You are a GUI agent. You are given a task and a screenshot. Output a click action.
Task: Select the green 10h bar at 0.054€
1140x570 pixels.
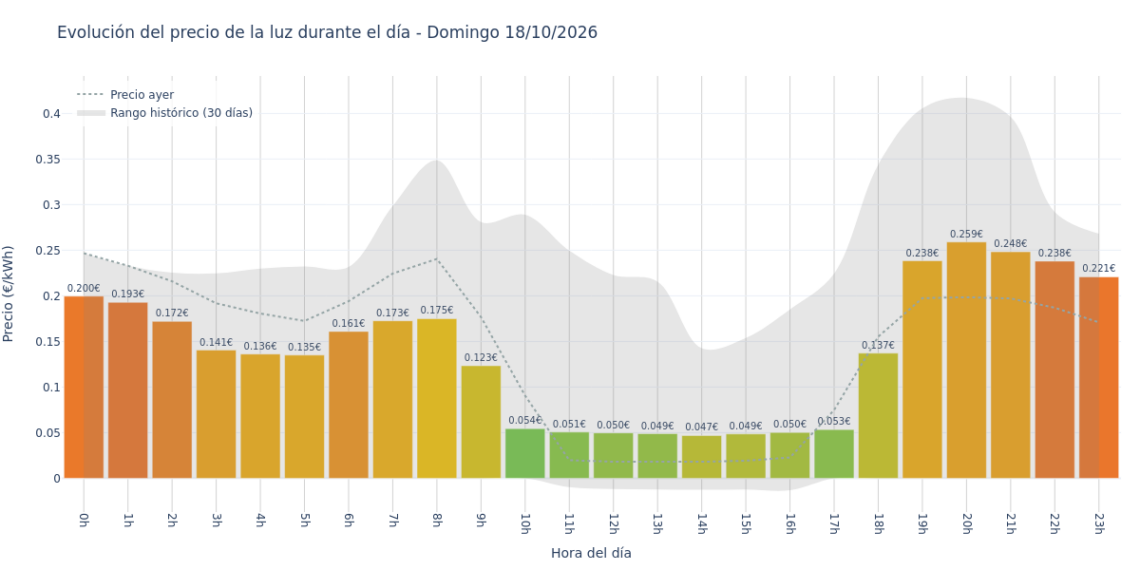click(x=525, y=454)
